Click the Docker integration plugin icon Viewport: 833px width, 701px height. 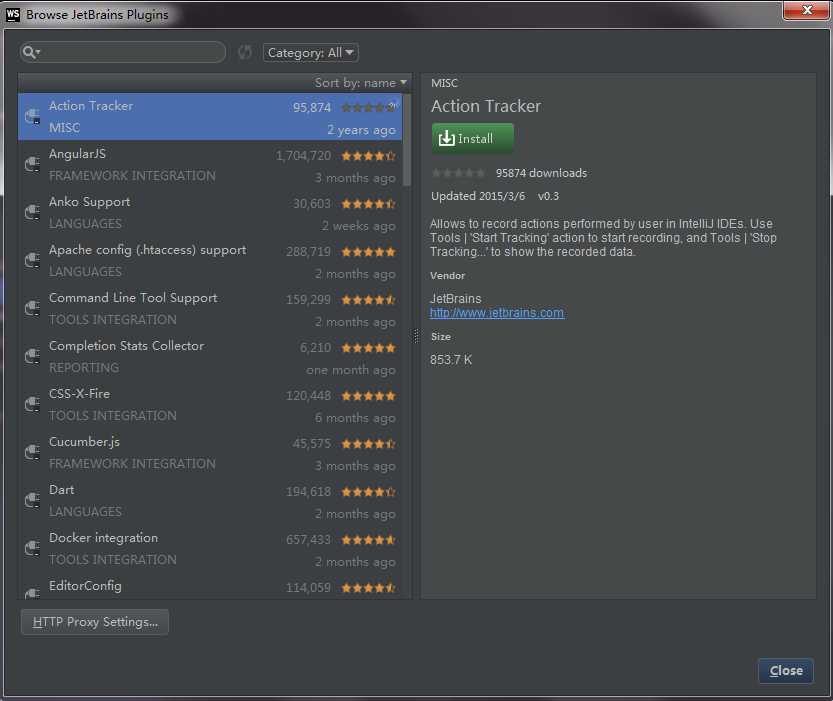coord(32,548)
